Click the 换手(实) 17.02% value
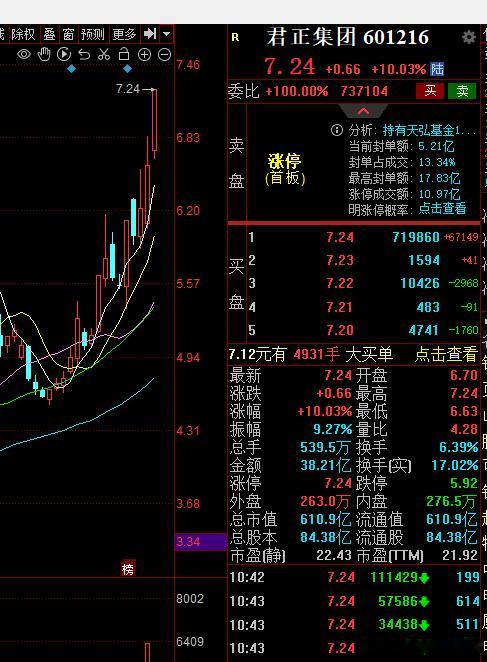Viewport: 487px width, 662px height. [x=454, y=465]
